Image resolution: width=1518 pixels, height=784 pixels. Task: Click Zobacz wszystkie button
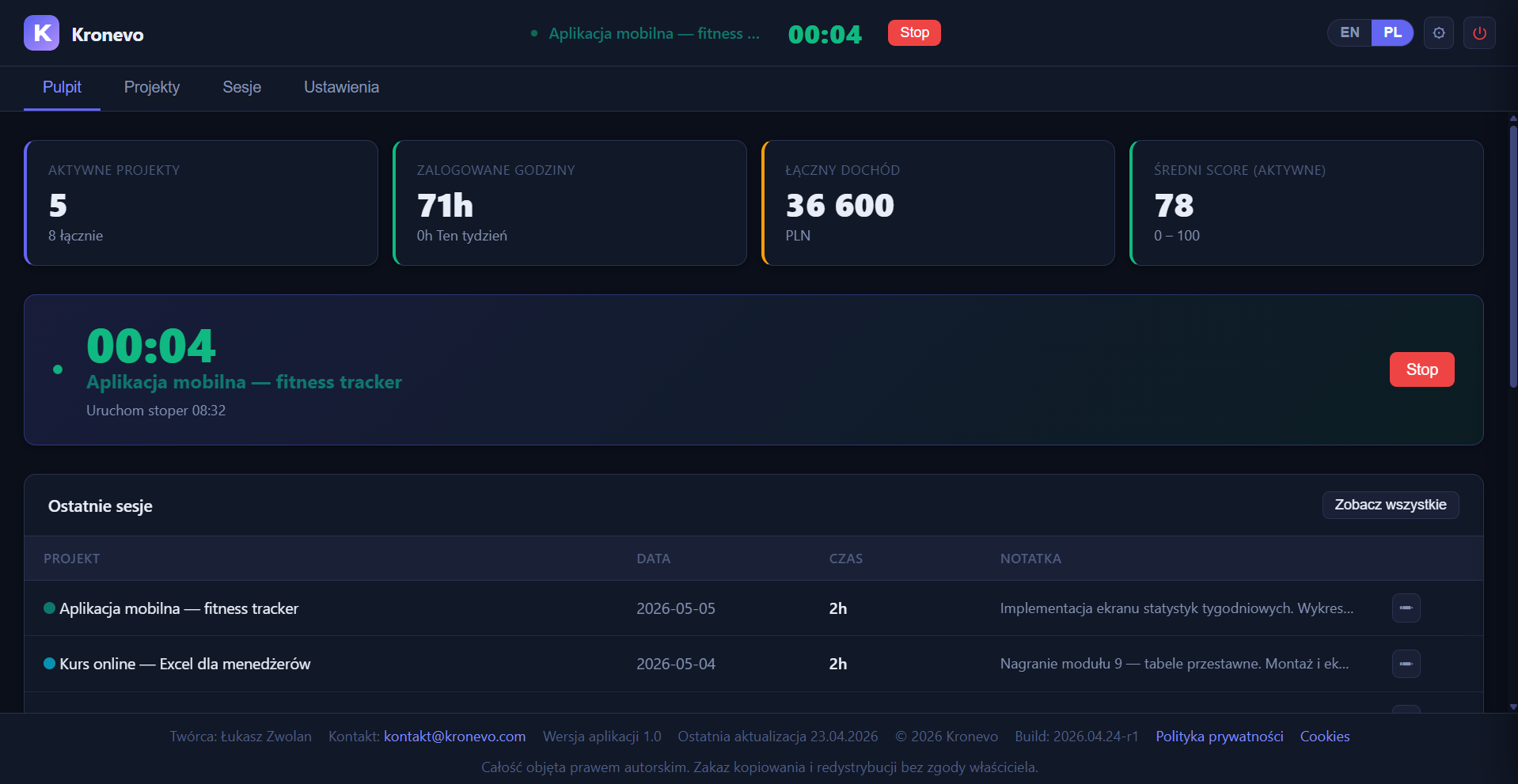(x=1391, y=505)
